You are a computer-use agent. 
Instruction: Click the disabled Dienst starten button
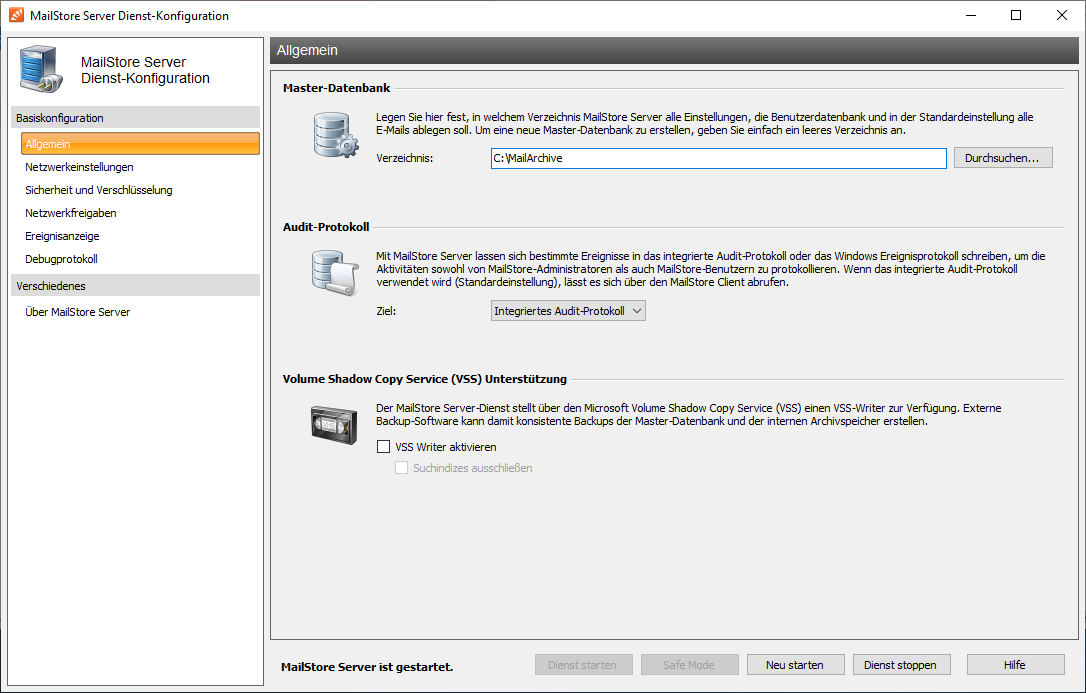click(x=583, y=665)
